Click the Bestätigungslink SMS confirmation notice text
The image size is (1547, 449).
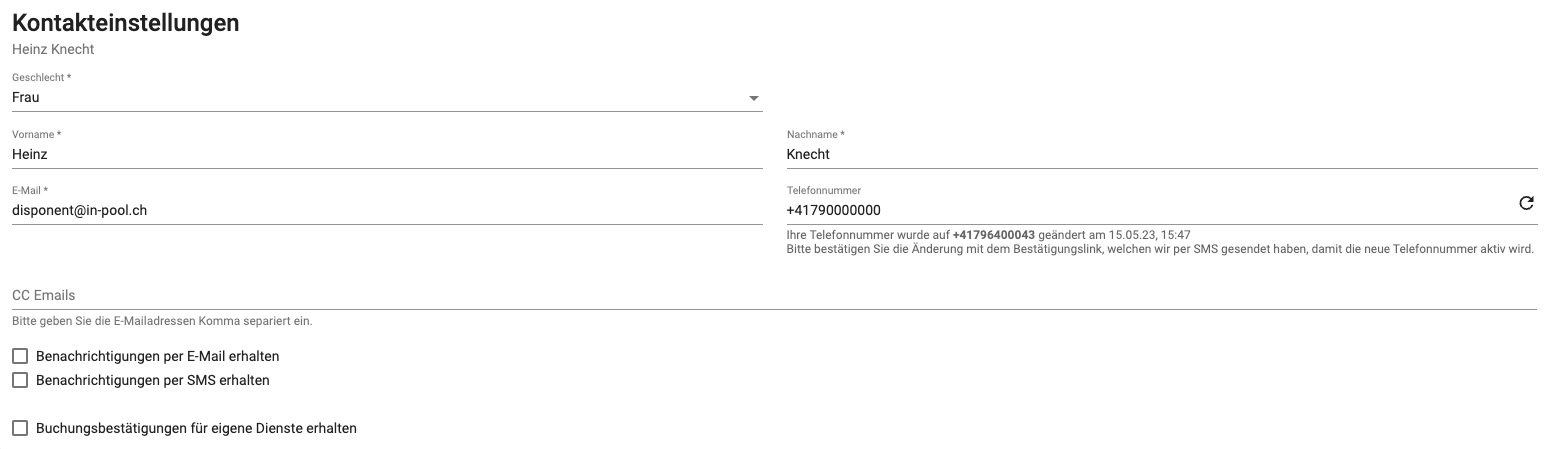[x=1160, y=248]
